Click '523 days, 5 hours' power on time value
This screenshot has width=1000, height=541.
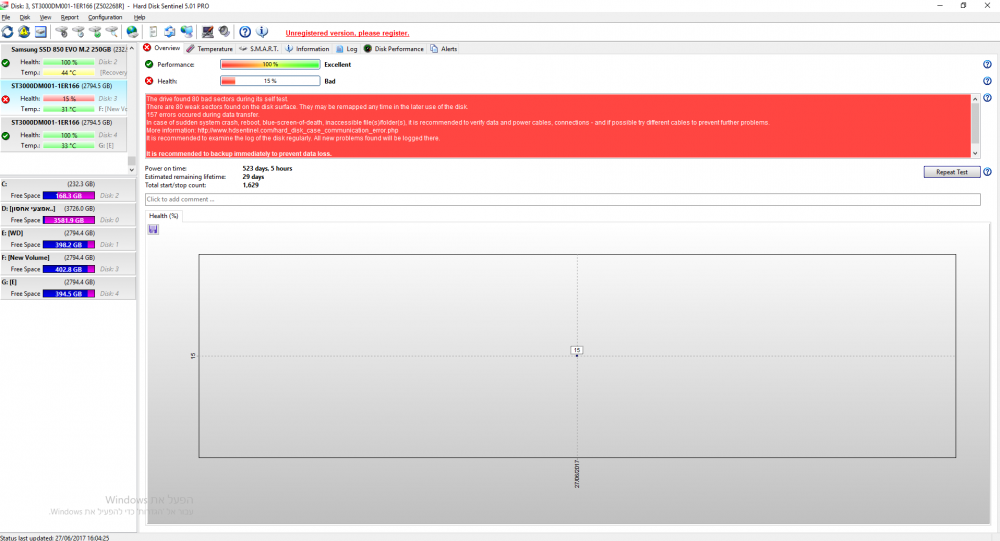pyautogui.click(x=267, y=168)
